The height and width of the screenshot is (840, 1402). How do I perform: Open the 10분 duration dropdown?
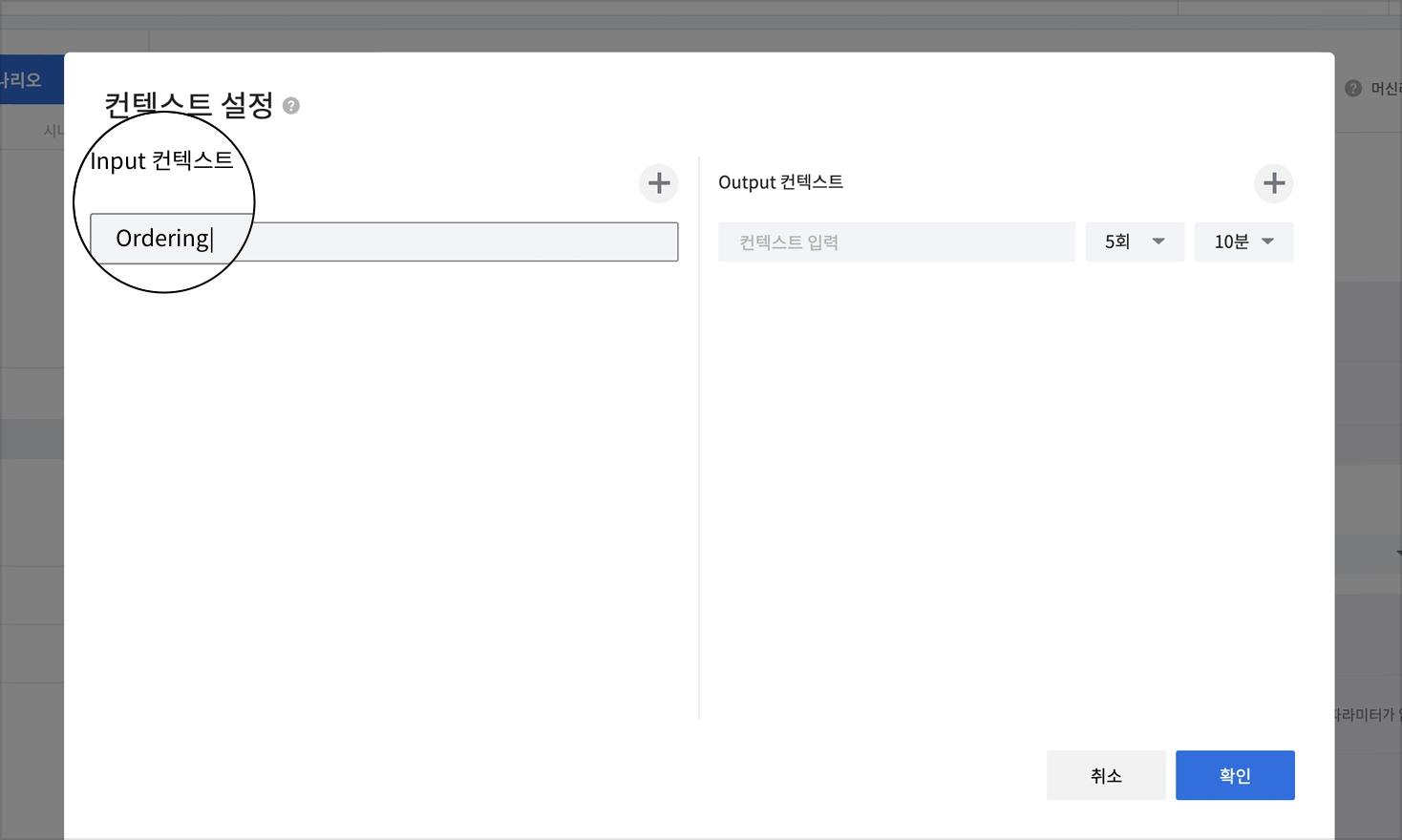[x=1243, y=241]
